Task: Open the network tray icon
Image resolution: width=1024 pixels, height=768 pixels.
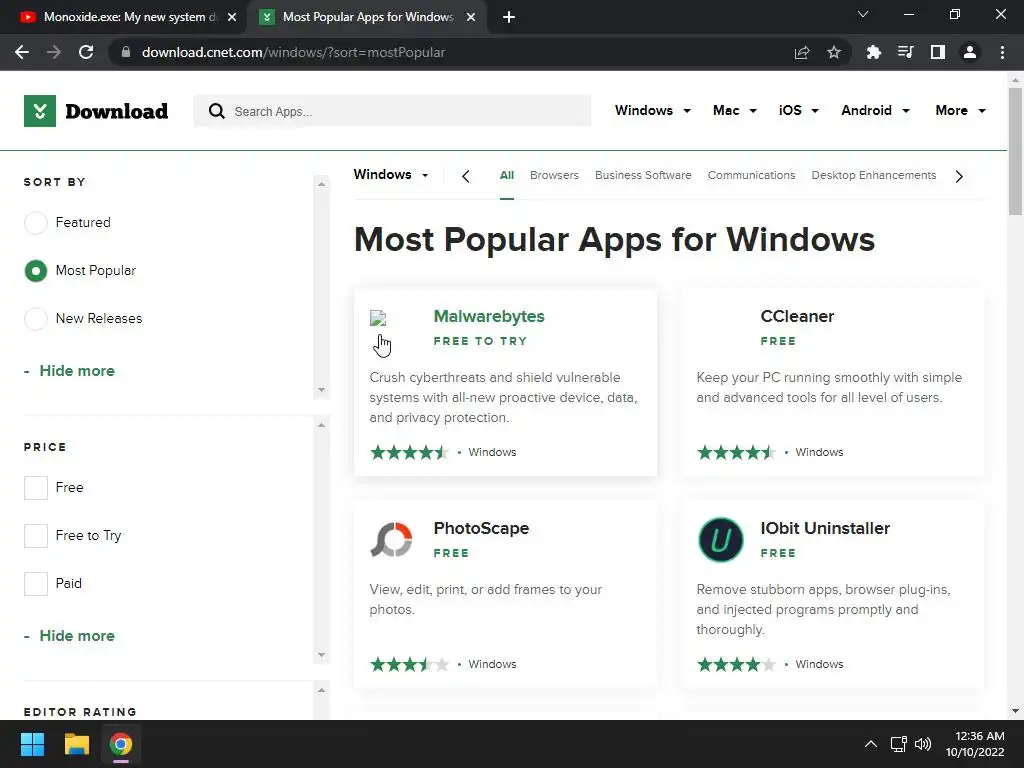Action: click(x=899, y=744)
